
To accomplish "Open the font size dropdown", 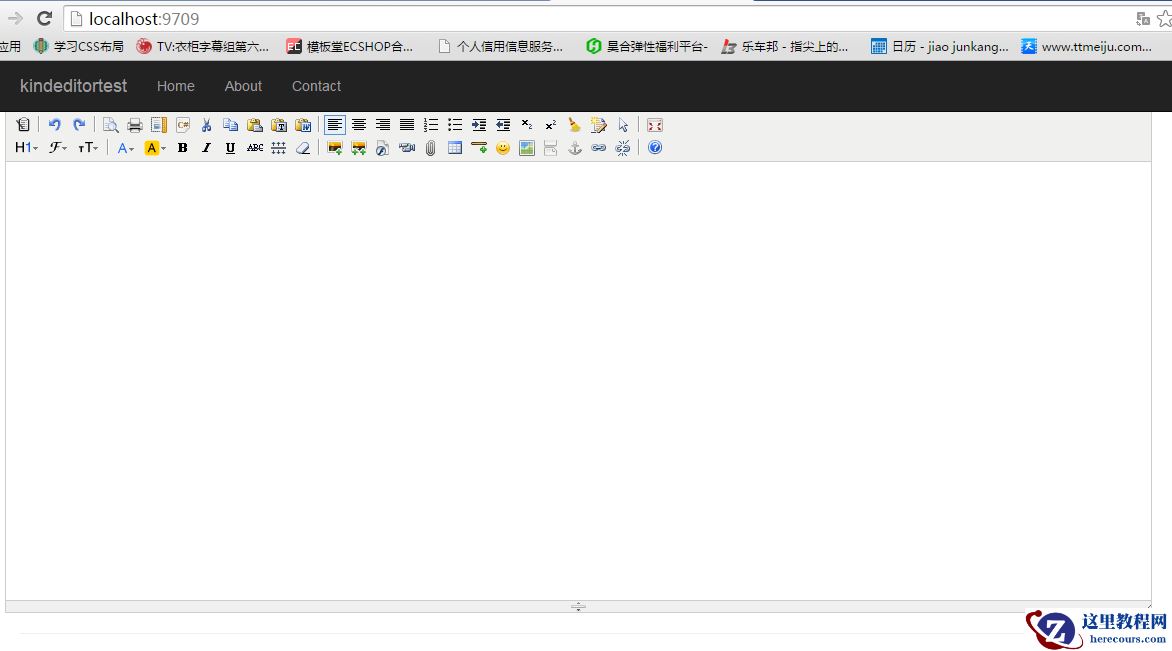I will pos(88,147).
